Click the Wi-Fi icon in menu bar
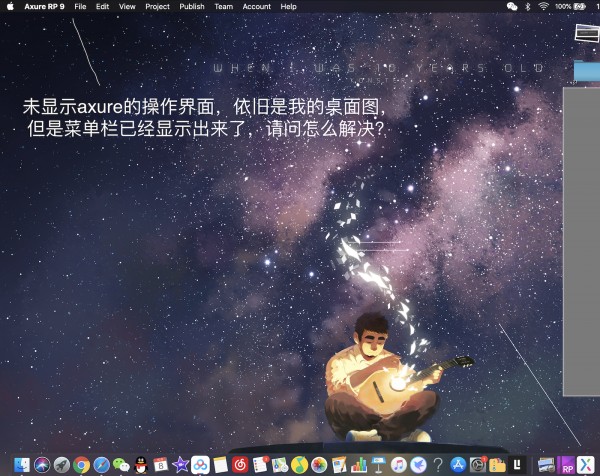Viewport: 600px width, 476px height. 543,7
